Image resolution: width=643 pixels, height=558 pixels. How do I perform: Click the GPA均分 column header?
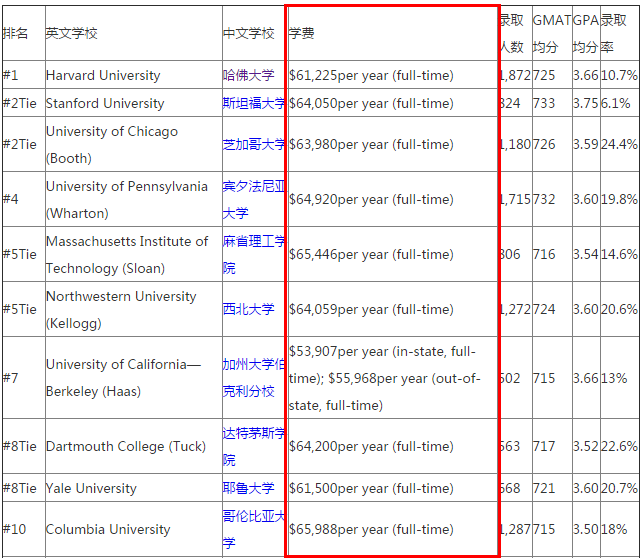click(586, 33)
